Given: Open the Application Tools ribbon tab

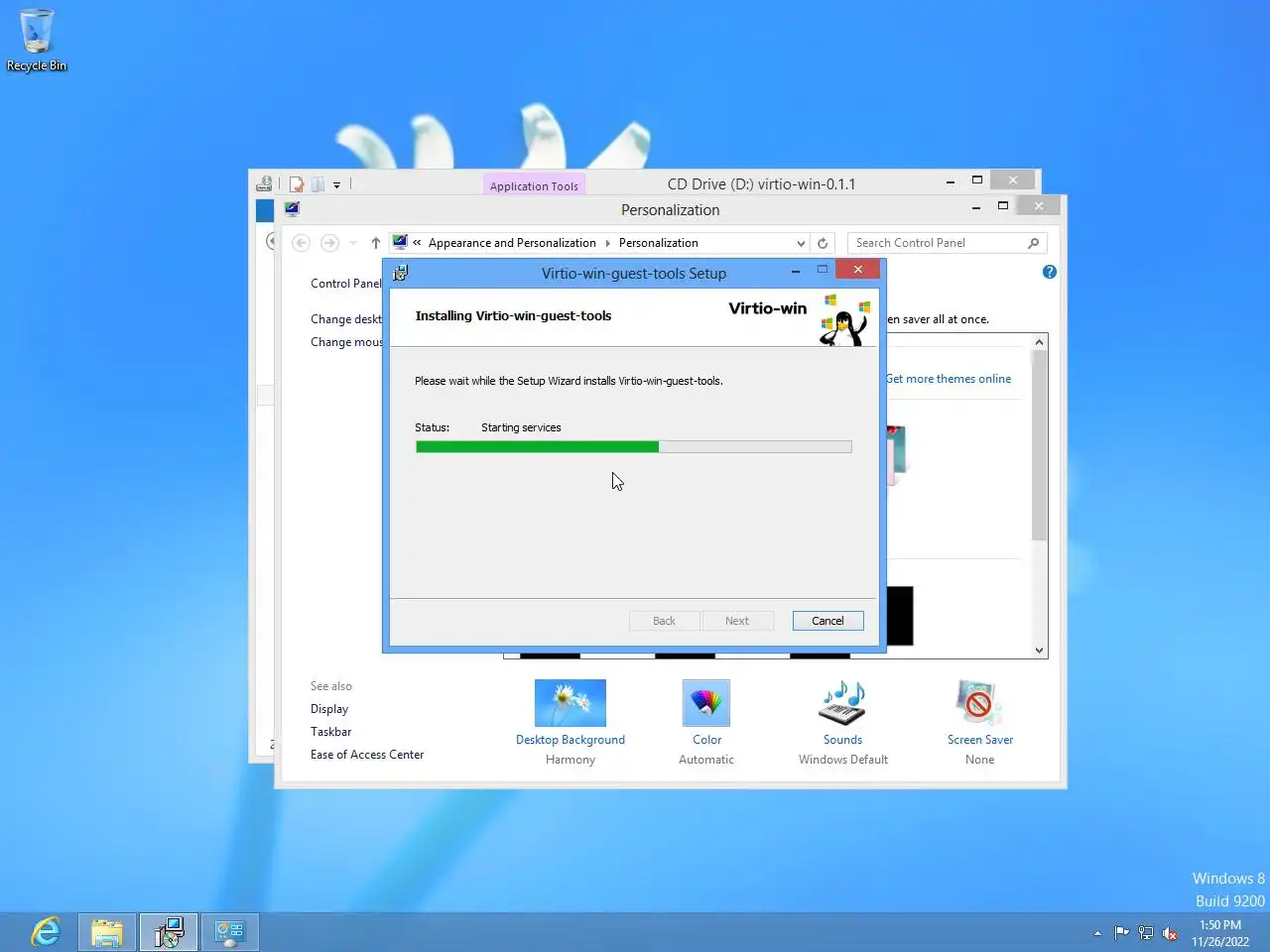Looking at the screenshot, I should pyautogui.click(x=534, y=185).
